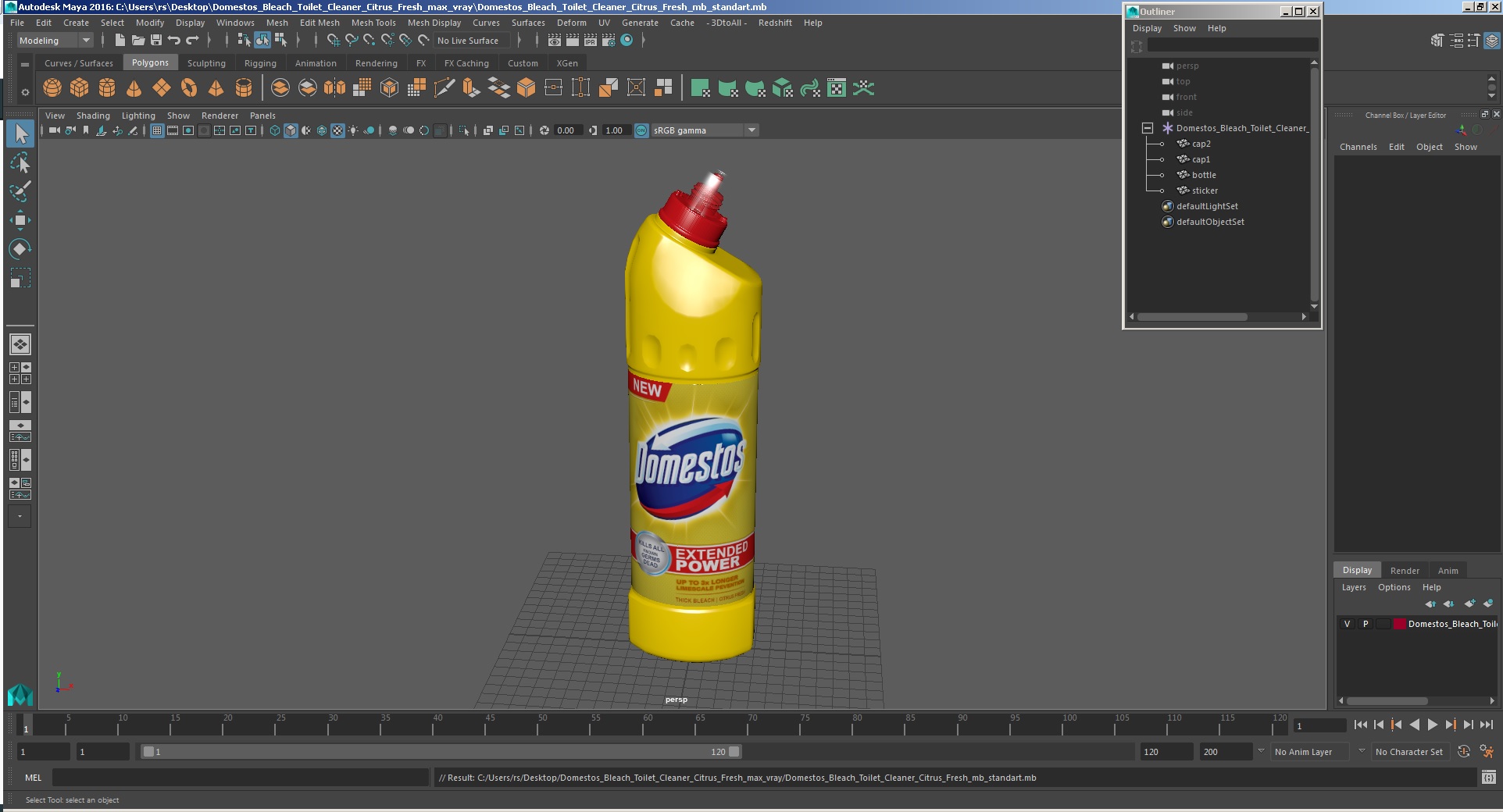Toggle viewport grid display icon
The height and width of the screenshot is (812, 1503).
[x=157, y=130]
